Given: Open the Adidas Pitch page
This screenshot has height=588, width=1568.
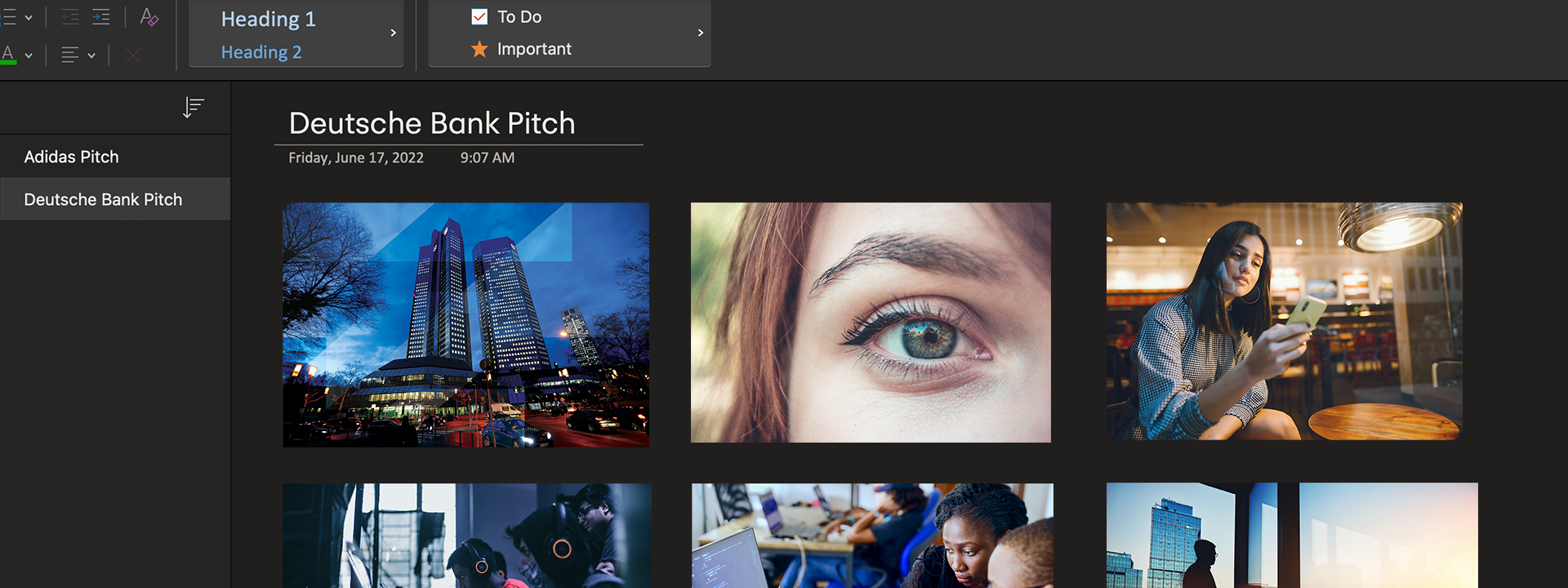Looking at the screenshot, I should [115, 157].
